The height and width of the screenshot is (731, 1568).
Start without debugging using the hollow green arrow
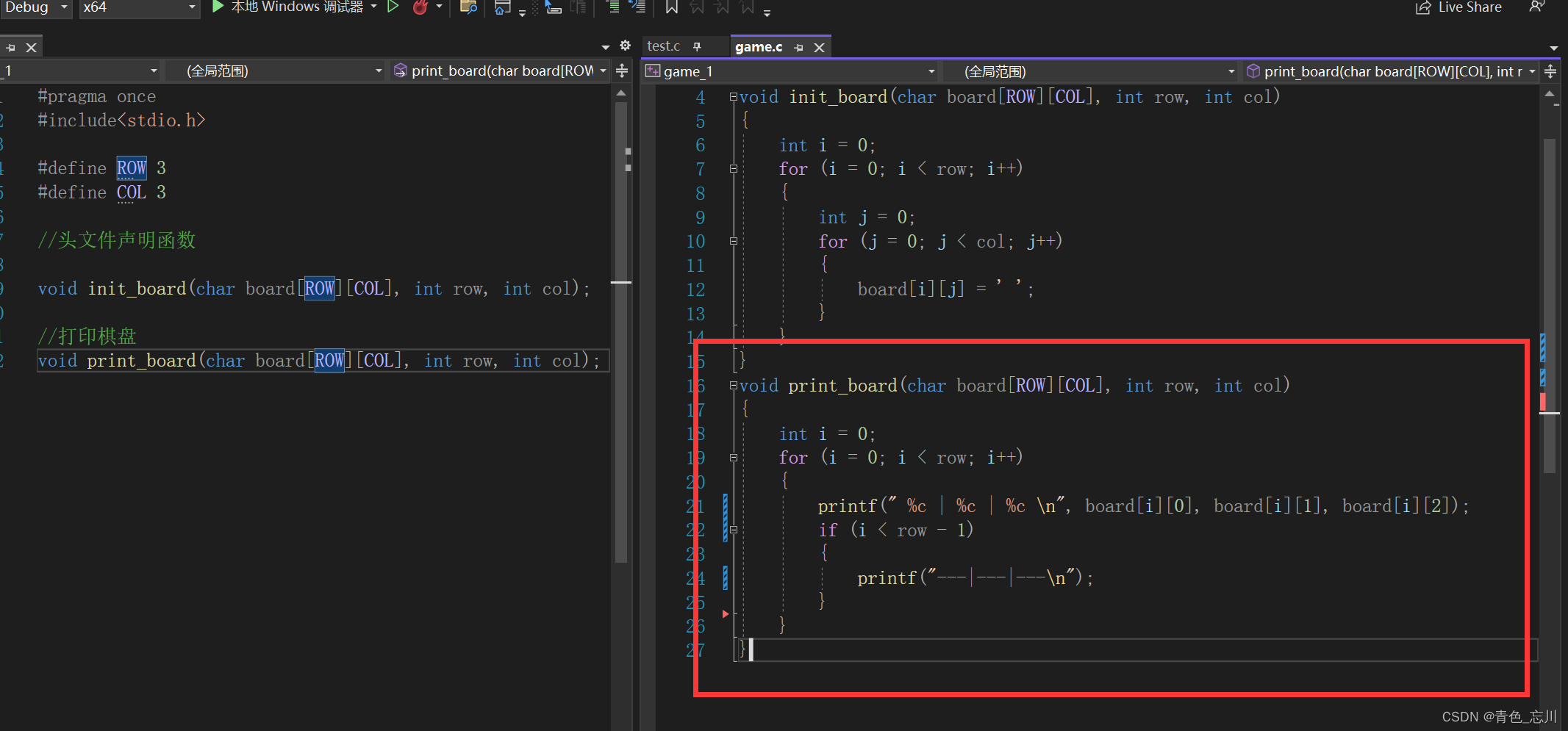coord(393,7)
